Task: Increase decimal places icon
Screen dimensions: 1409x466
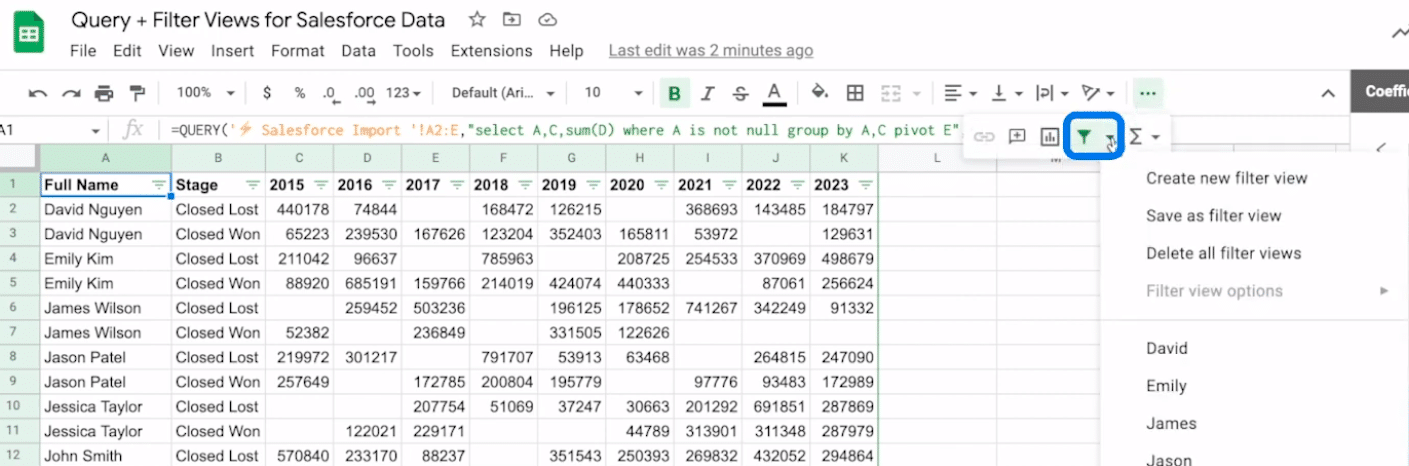Action: [x=365, y=93]
